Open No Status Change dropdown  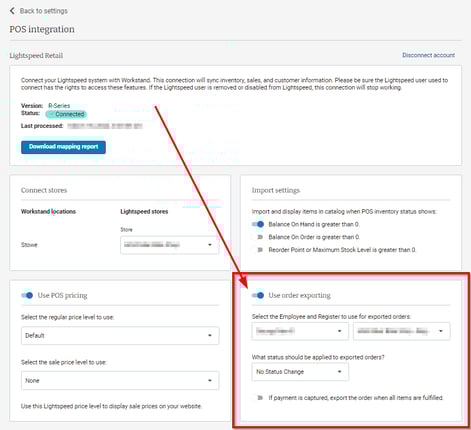click(x=300, y=372)
